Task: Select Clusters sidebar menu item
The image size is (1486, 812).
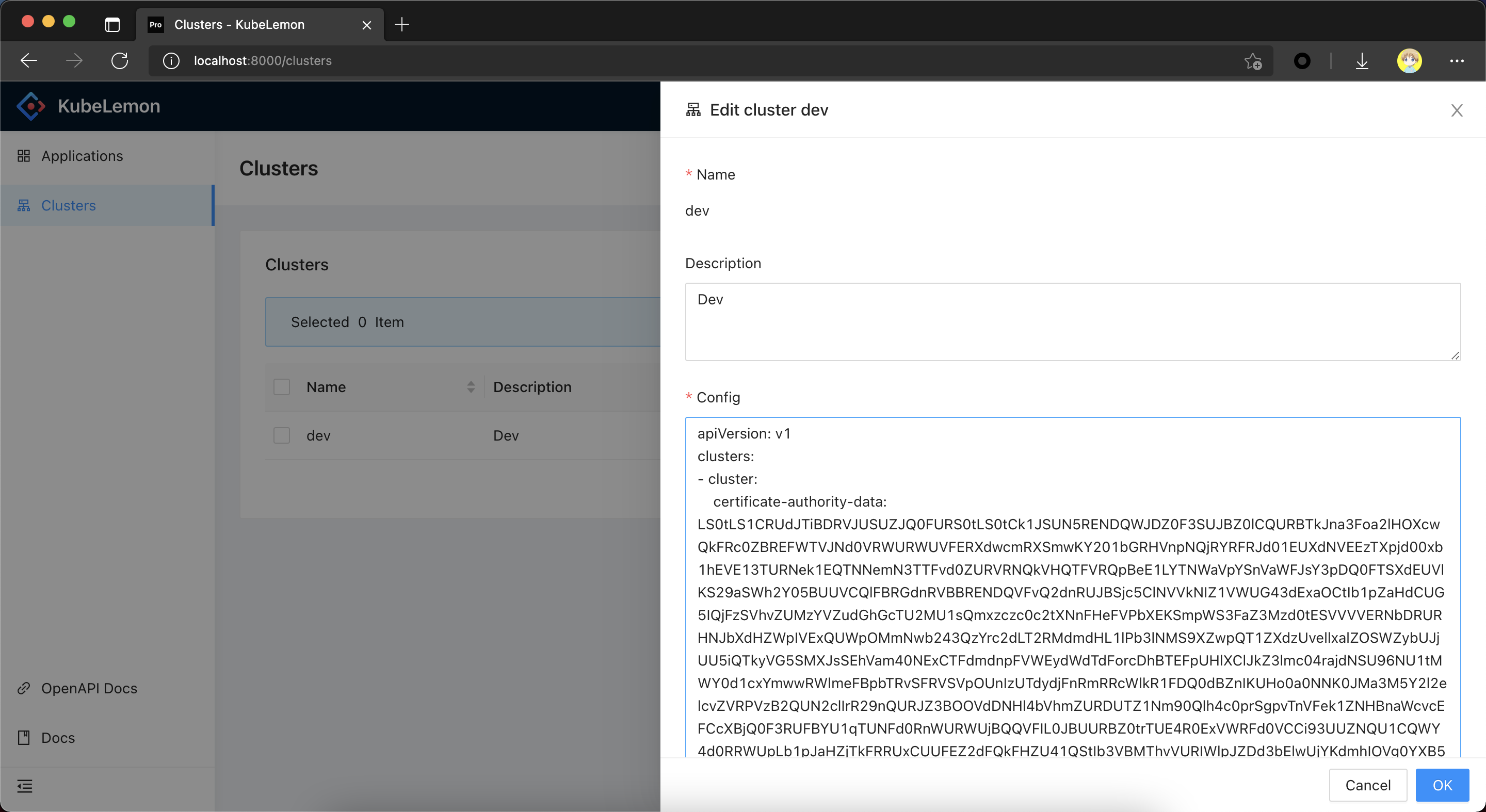Action: click(68, 205)
